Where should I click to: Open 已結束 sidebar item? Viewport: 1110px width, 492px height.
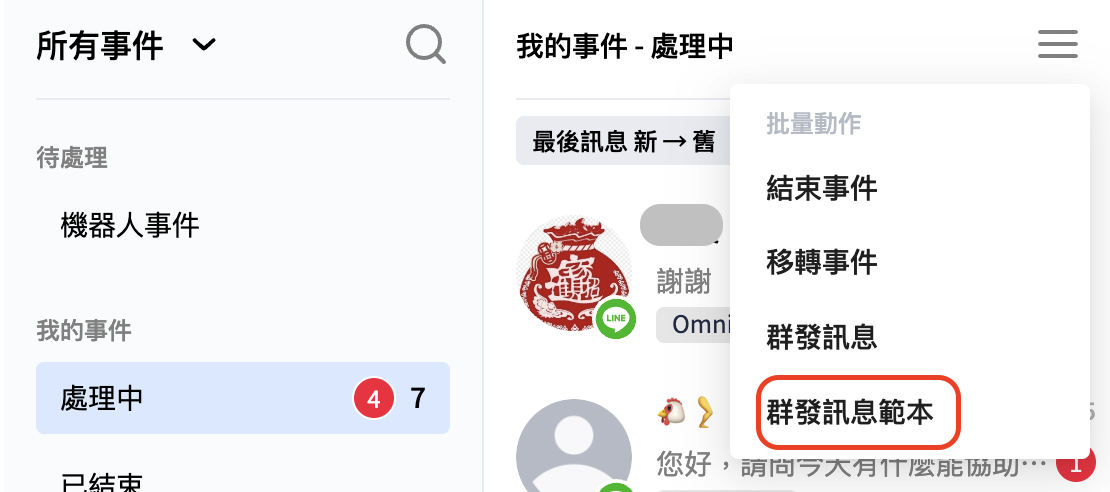point(101,483)
